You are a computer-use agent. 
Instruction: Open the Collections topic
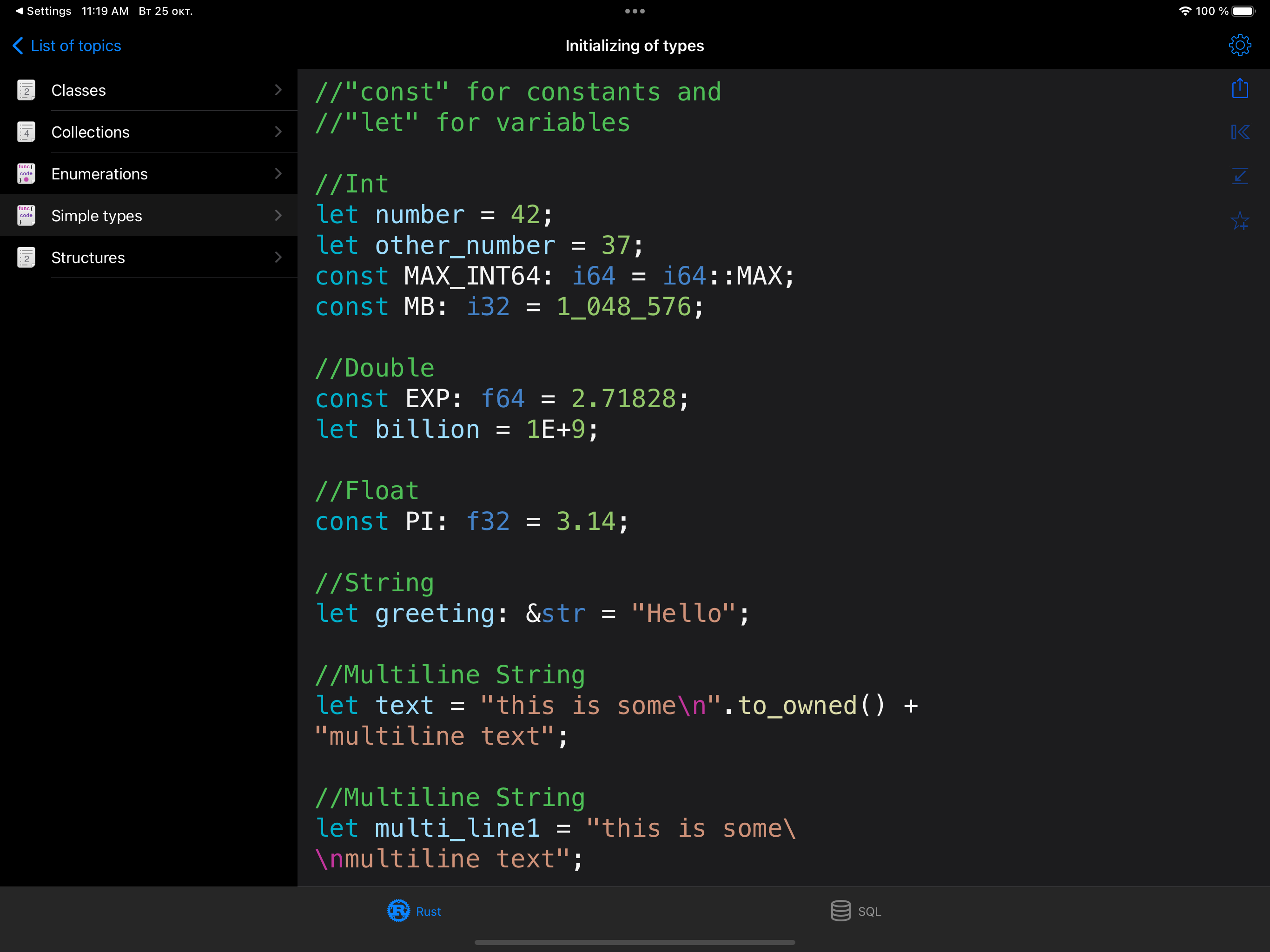pos(149,132)
